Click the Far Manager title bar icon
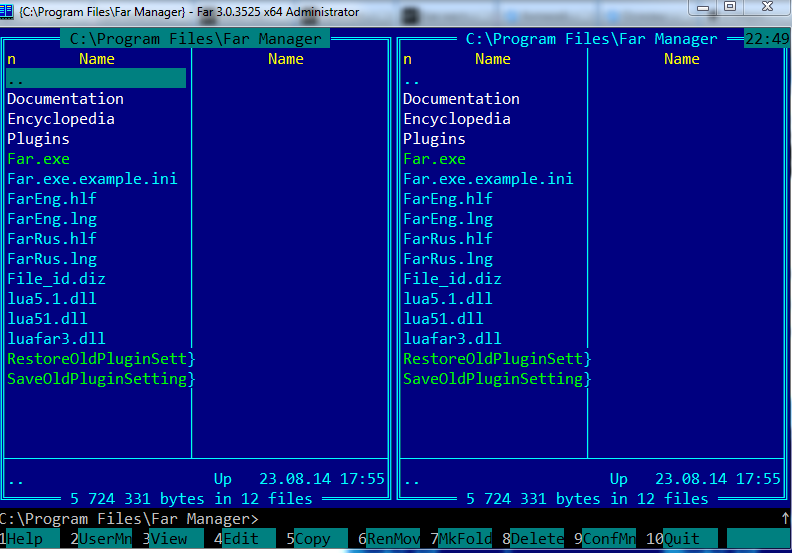 pyautogui.click(x=7, y=11)
